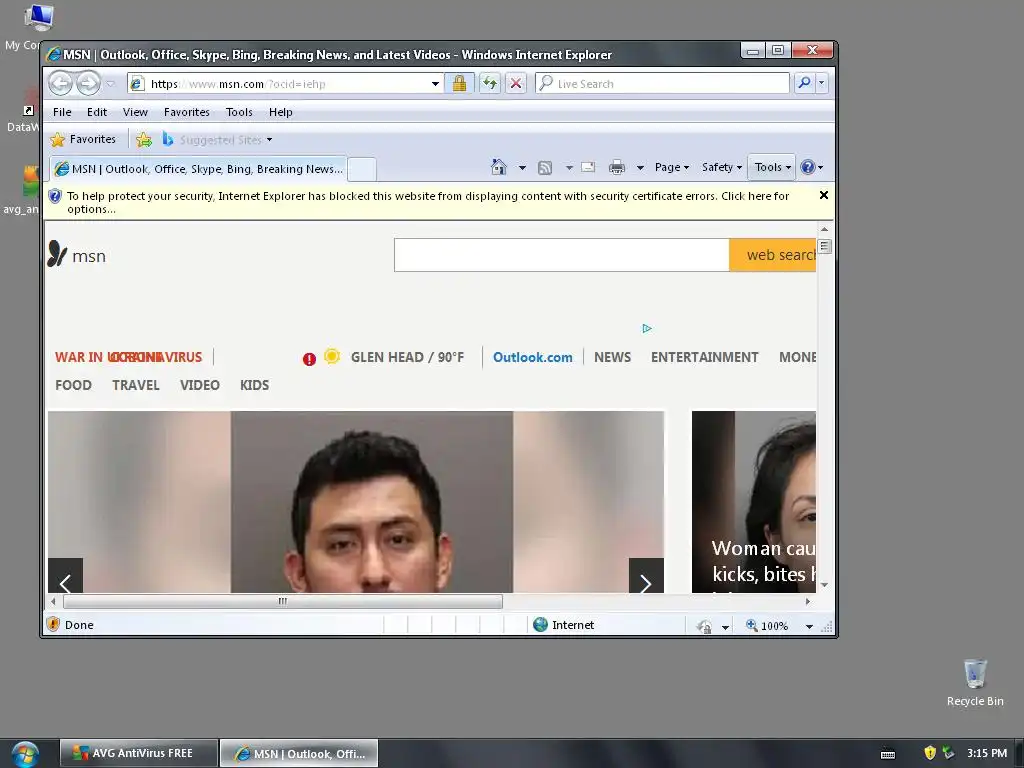
Task: Click the orange web search button
Action: pos(773,255)
